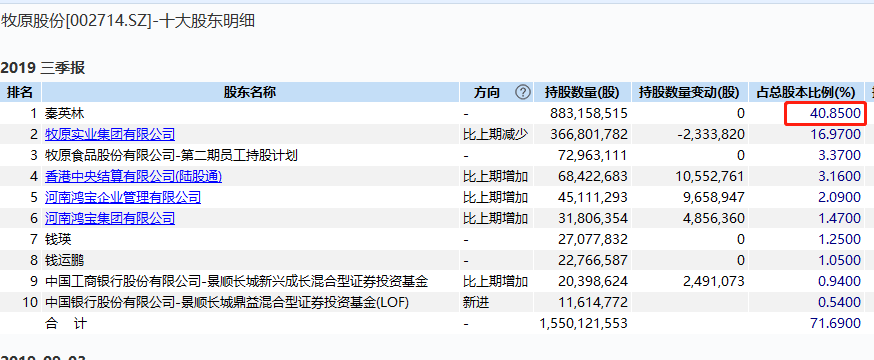The image size is (874, 360).
Task: Click the question mark help icon beside 方向
Action: click(523, 93)
